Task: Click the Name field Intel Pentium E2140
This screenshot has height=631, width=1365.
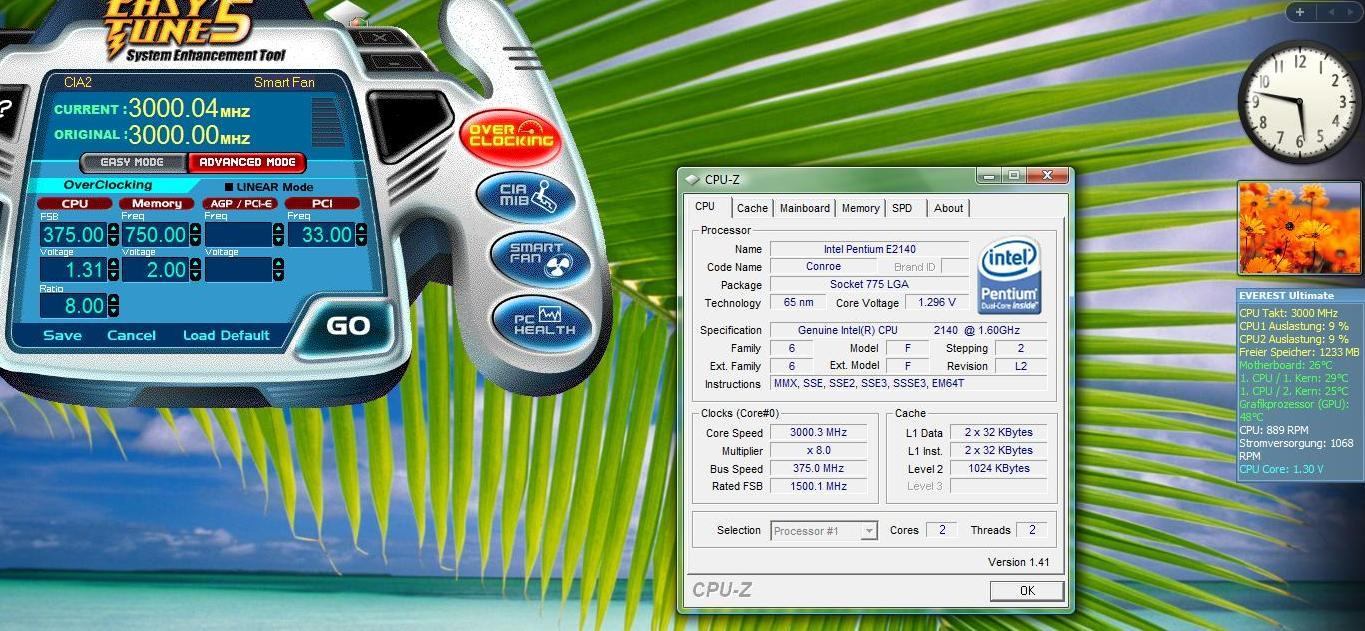Action: click(869, 249)
